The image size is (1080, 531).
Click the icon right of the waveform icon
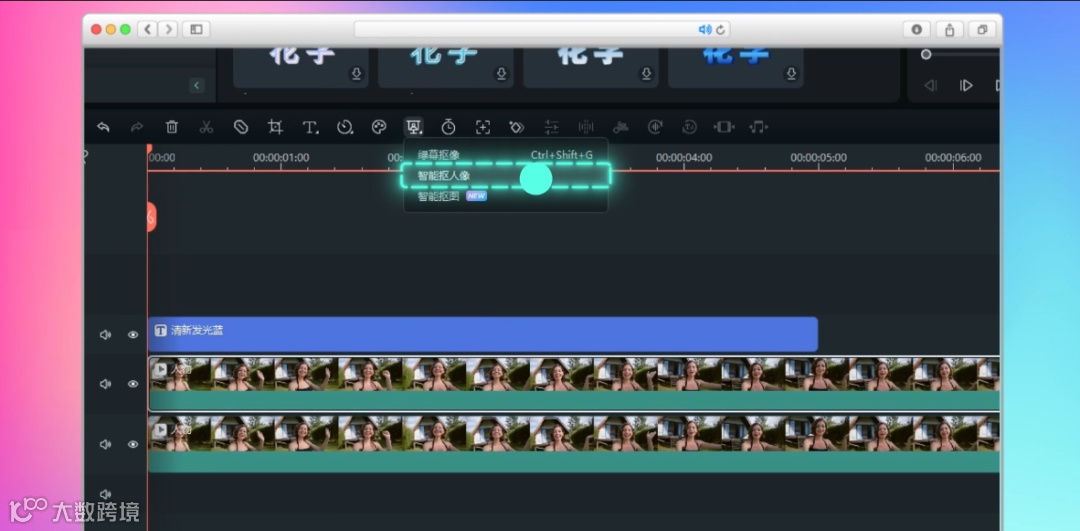point(621,127)
